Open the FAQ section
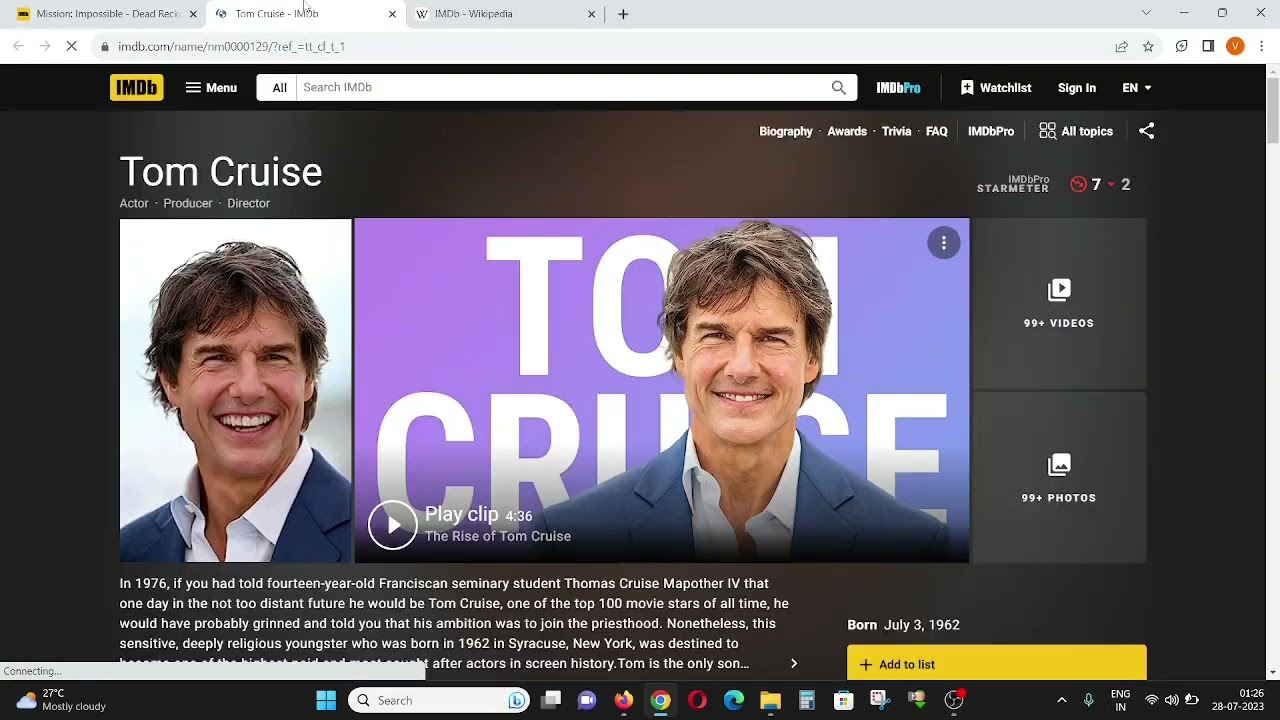This screenshot has width=1280, height=720. (x=937, y=131)
